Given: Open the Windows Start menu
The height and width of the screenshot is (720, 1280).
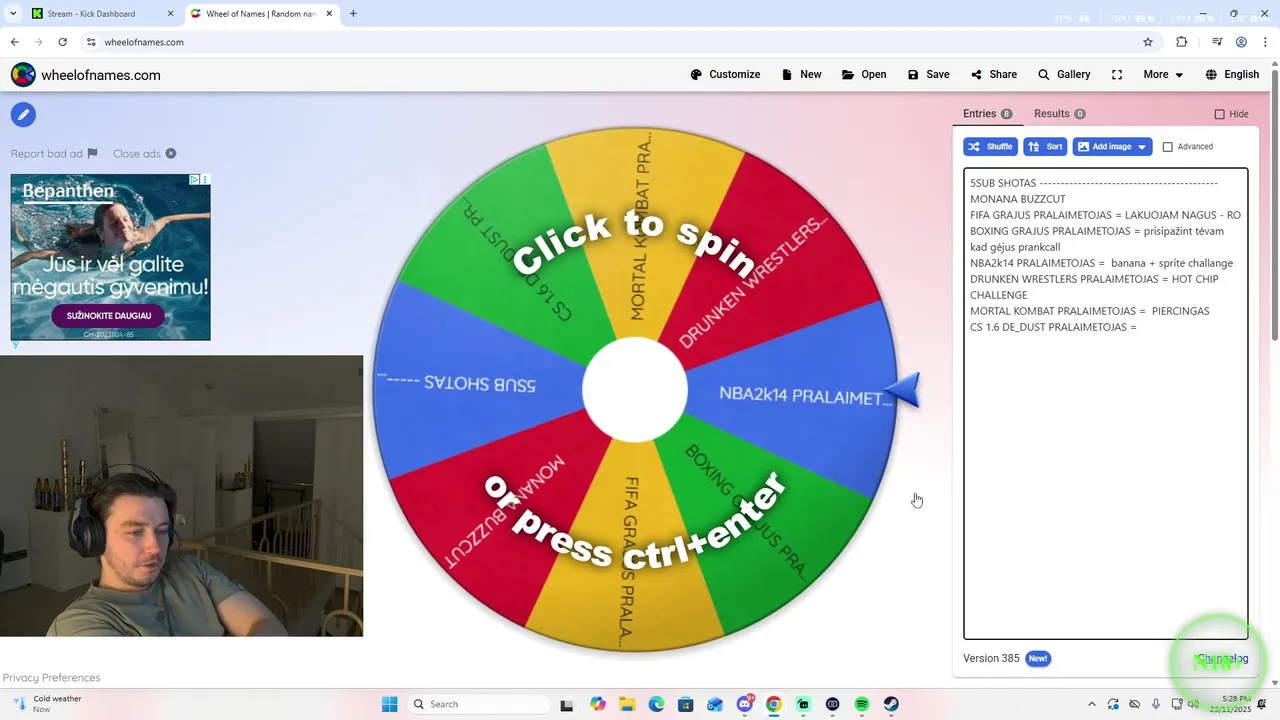Looking at the screenshot, I should [x=390, y=704].
